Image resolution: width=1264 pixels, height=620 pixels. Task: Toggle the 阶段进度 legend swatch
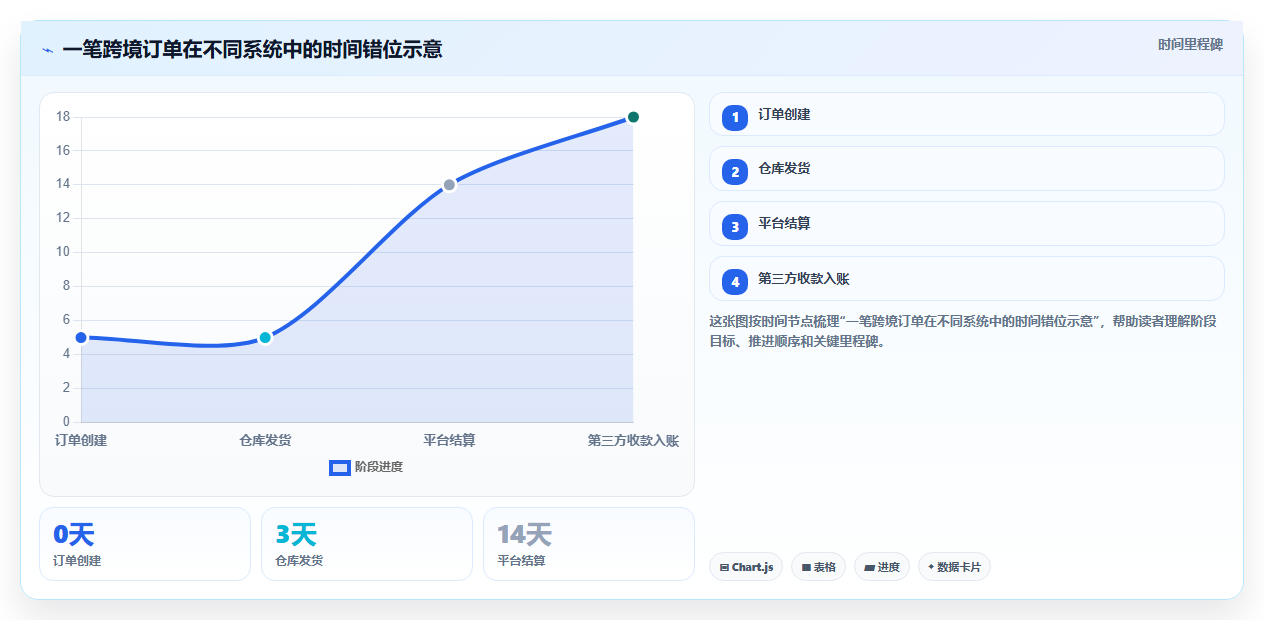tap(340, 467)
